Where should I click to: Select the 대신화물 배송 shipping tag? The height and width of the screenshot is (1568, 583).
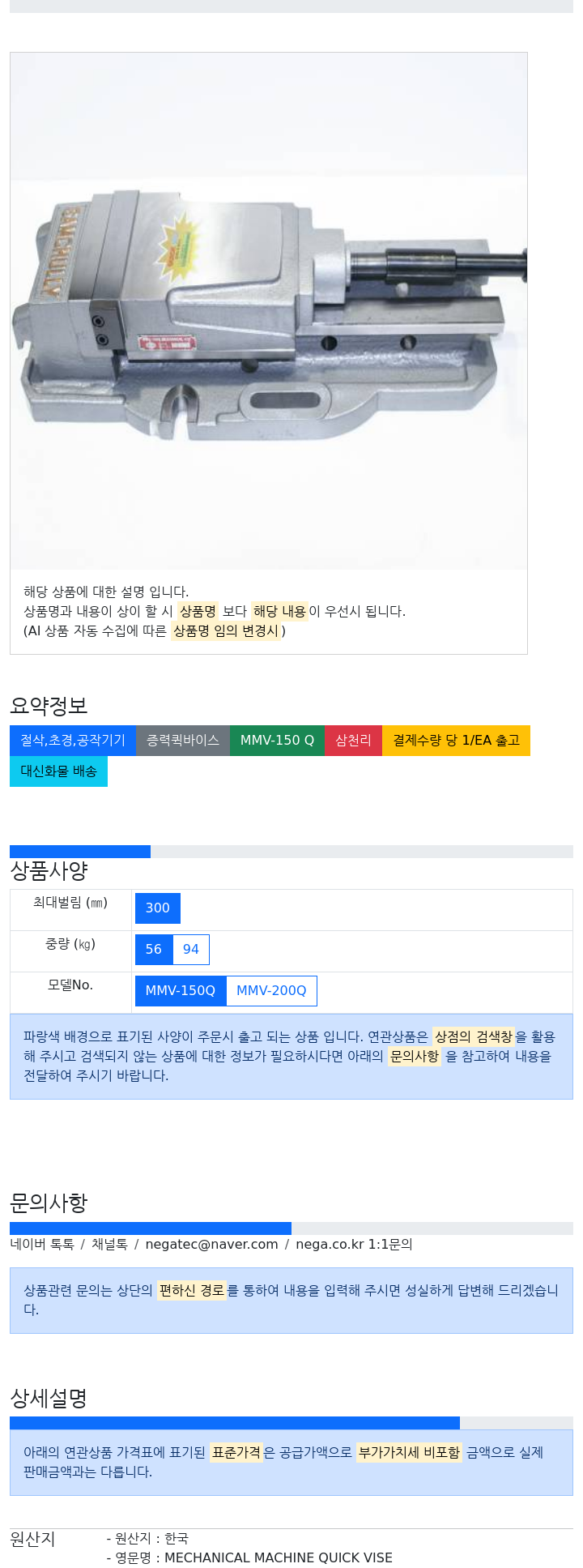(58, 771)
